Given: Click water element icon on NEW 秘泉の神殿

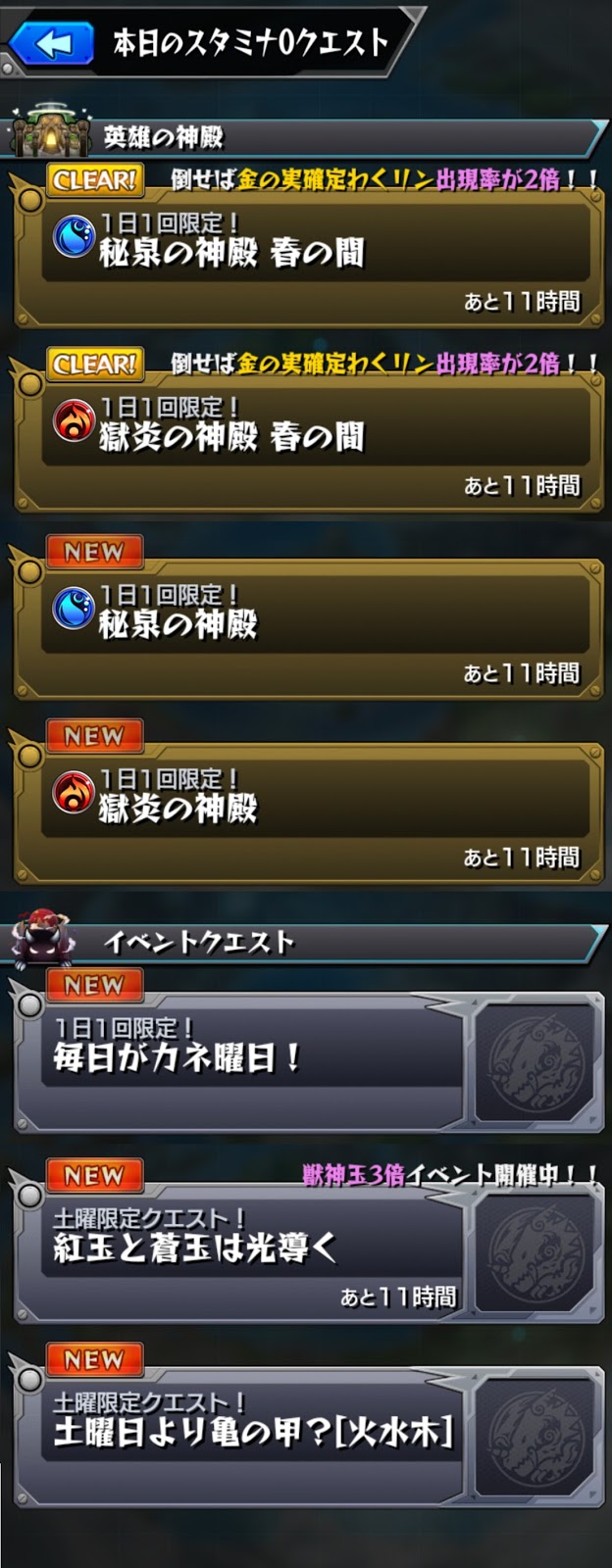Looking at the screenshot, I should 74,608.
